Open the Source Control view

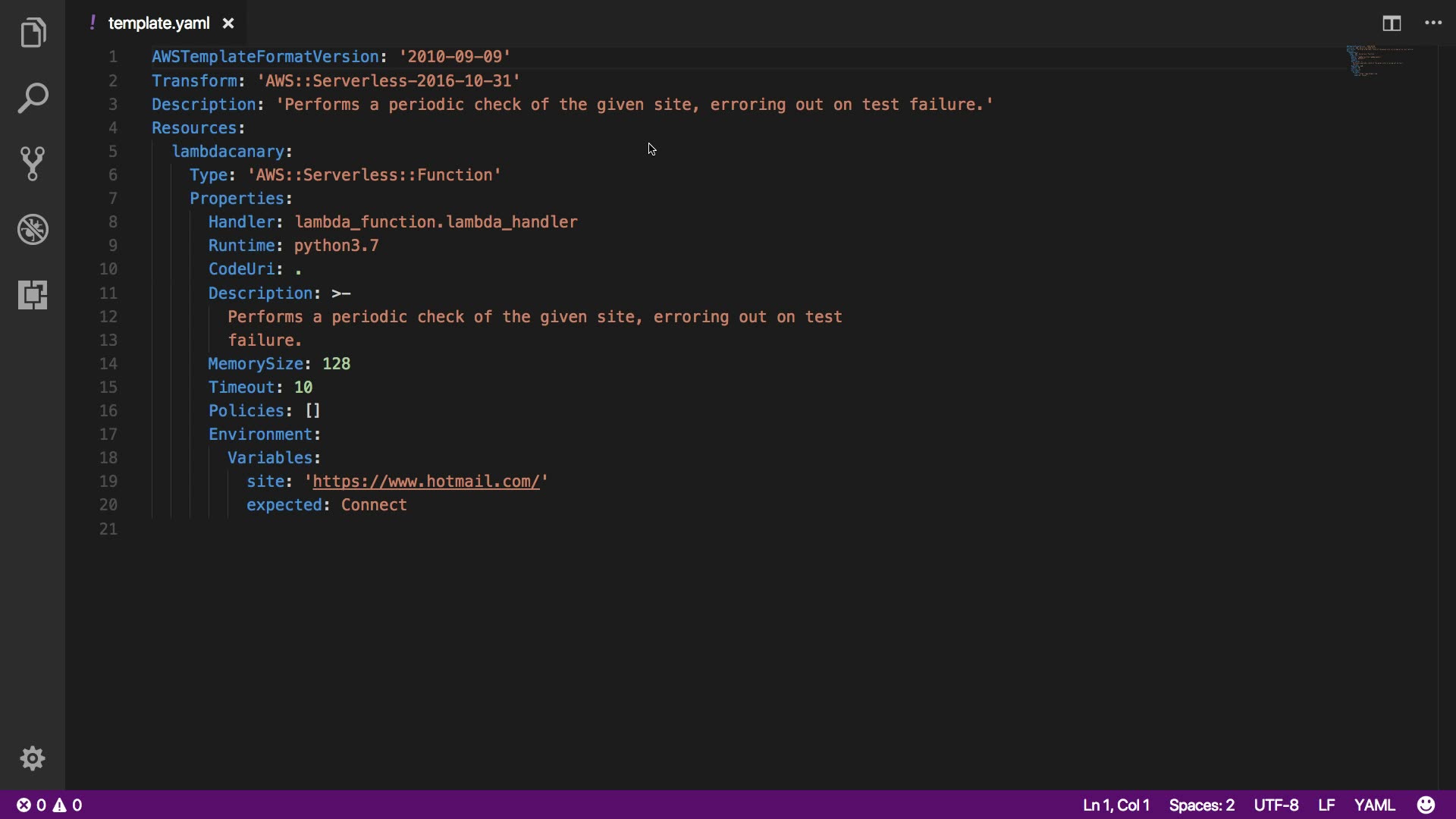(x=33, y=163)
